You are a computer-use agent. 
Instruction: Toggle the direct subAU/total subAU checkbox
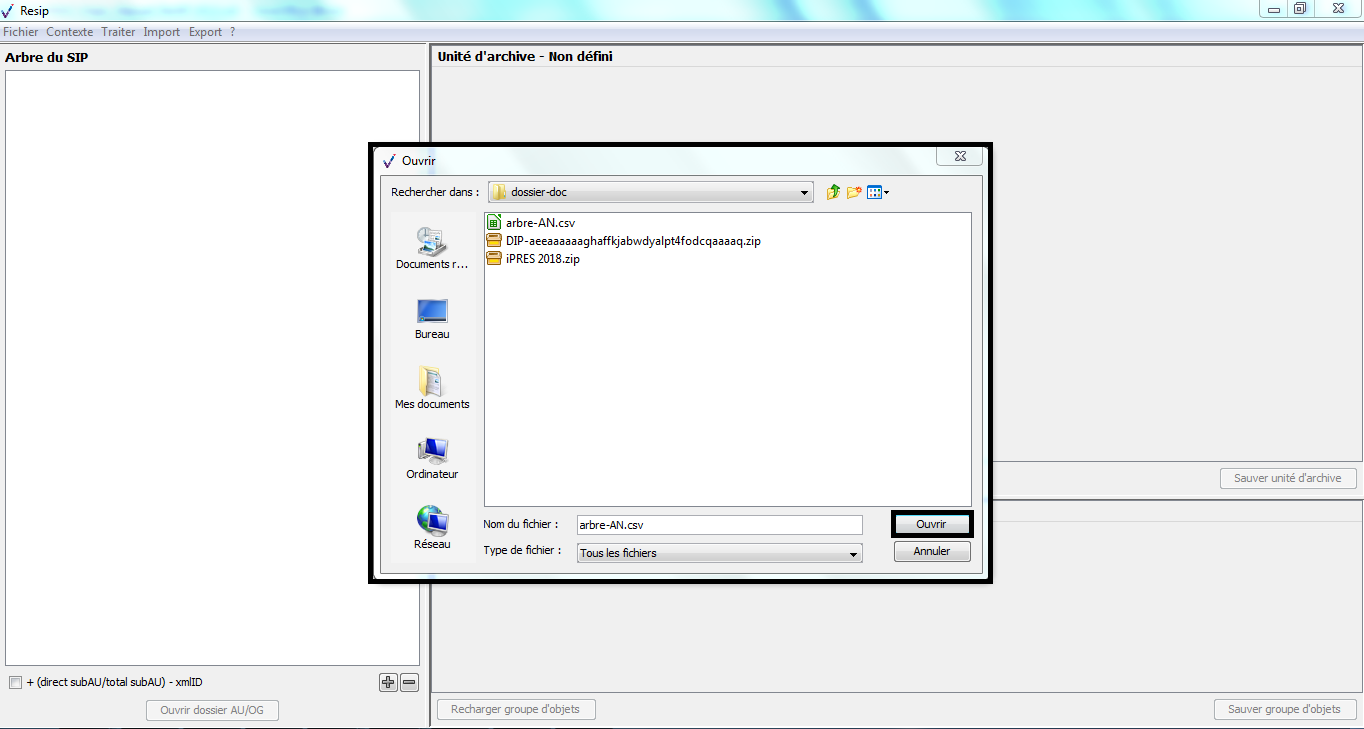coord(15,683)
